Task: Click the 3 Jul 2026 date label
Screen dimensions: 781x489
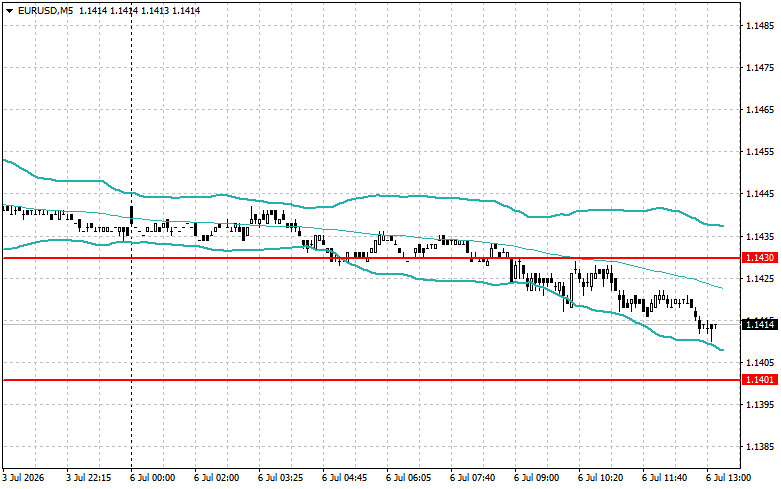Action: click(x=23, y=478)
